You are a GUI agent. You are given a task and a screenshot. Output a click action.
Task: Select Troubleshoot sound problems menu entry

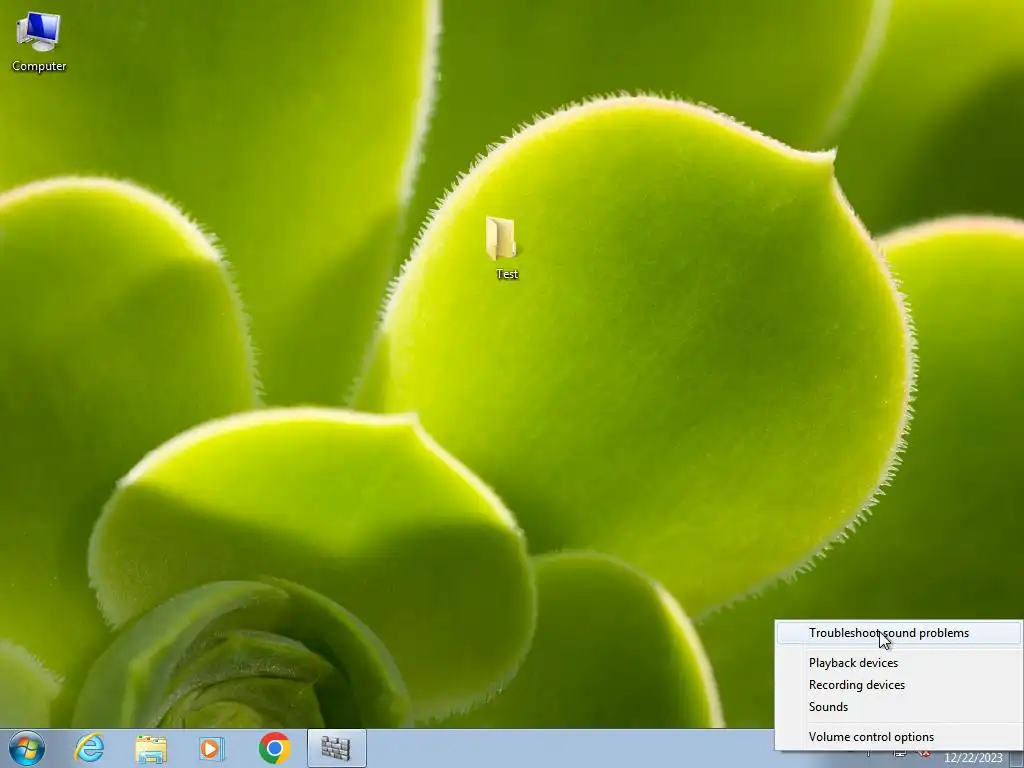tap(898, 633)
